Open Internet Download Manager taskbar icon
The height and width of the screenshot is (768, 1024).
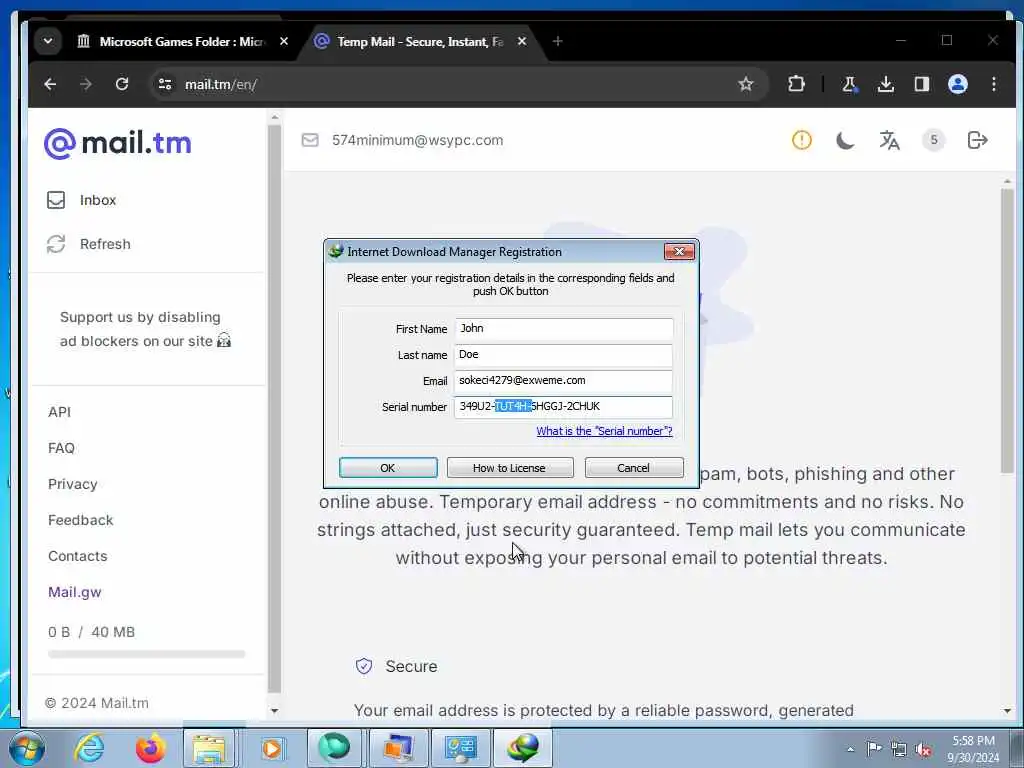(522, 748)
